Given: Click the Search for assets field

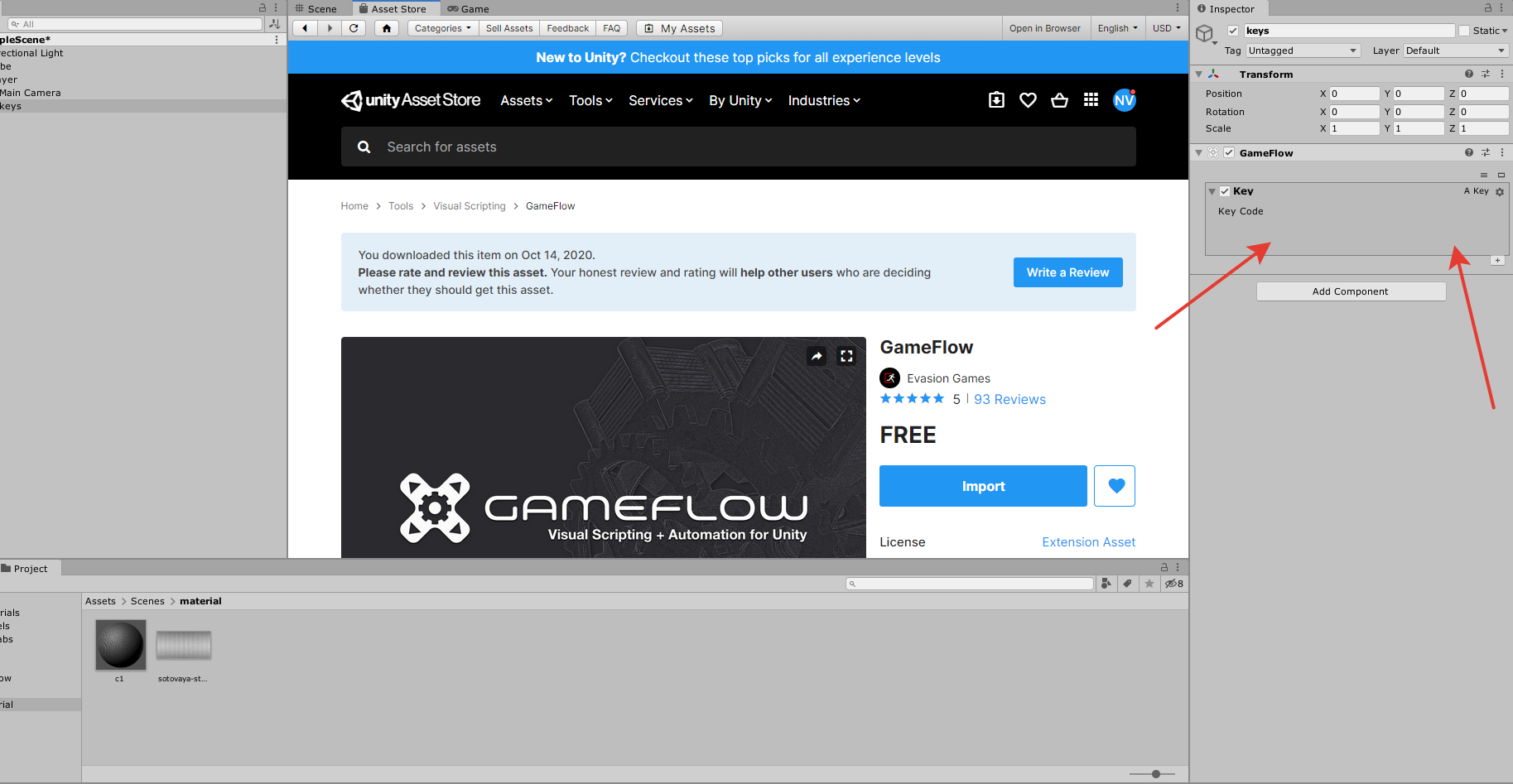Looking at the screenshot, I should pyautogui.click(x=738, y=147).
